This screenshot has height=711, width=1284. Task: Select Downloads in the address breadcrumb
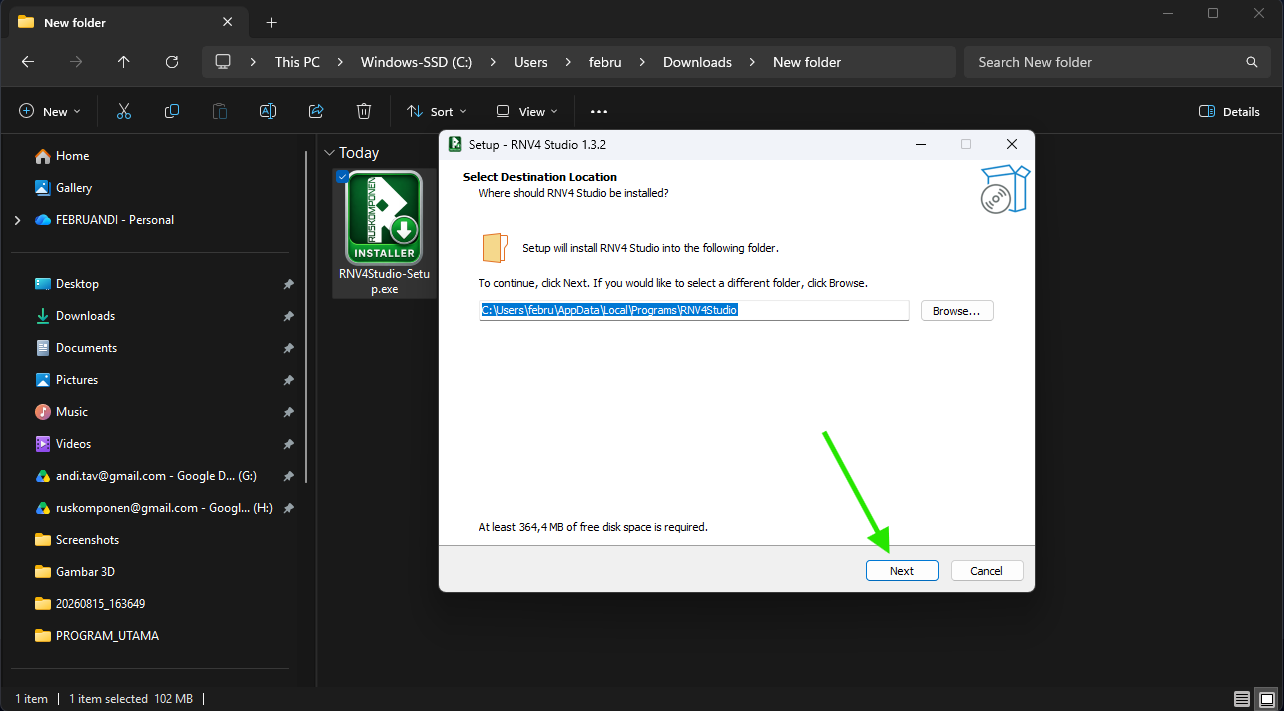click(697, 62)
